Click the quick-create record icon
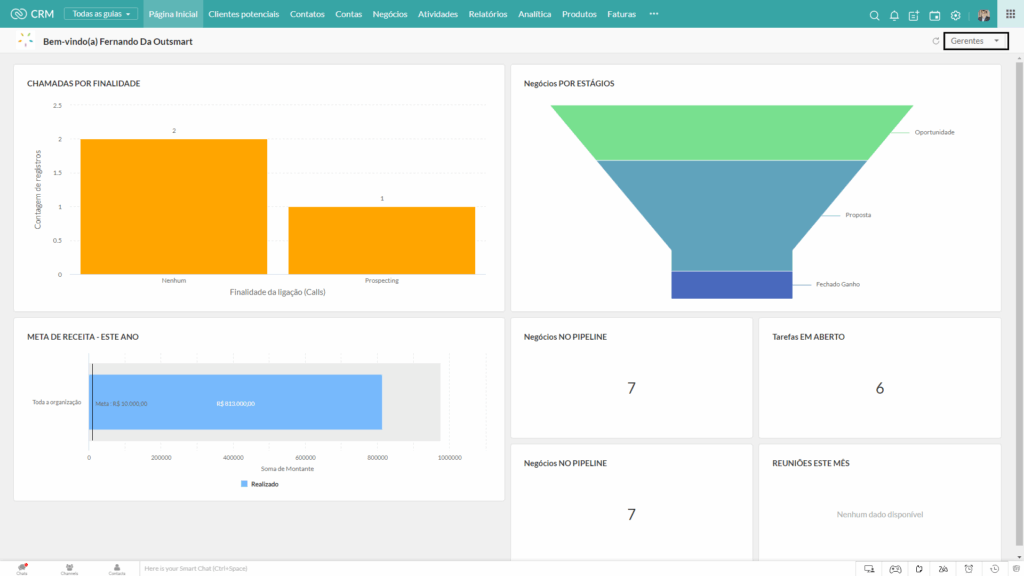This screenshot has height=576, width=1024. 914,15
